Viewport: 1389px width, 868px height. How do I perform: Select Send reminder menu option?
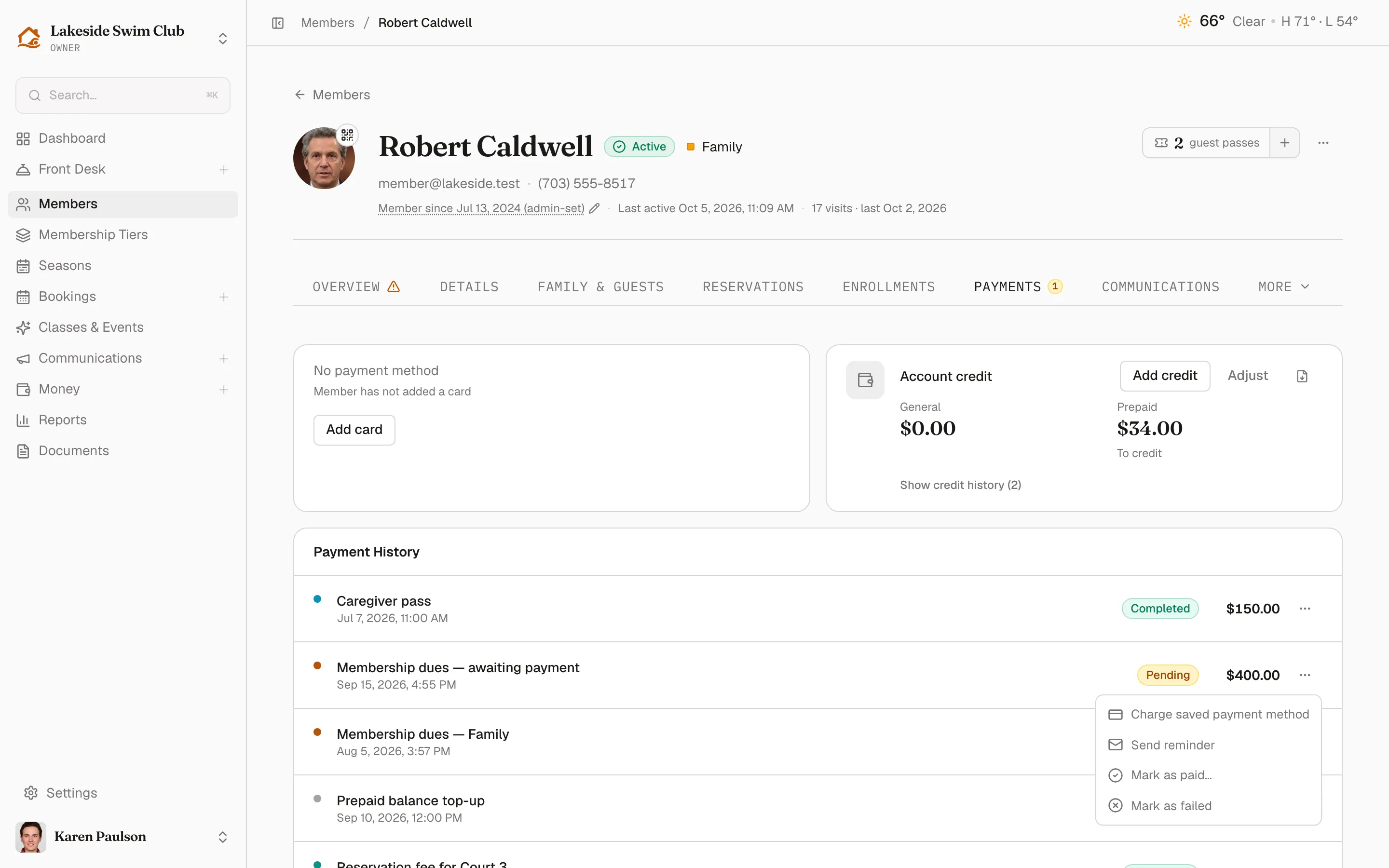pyautogui.click(x=1208, y=745)
